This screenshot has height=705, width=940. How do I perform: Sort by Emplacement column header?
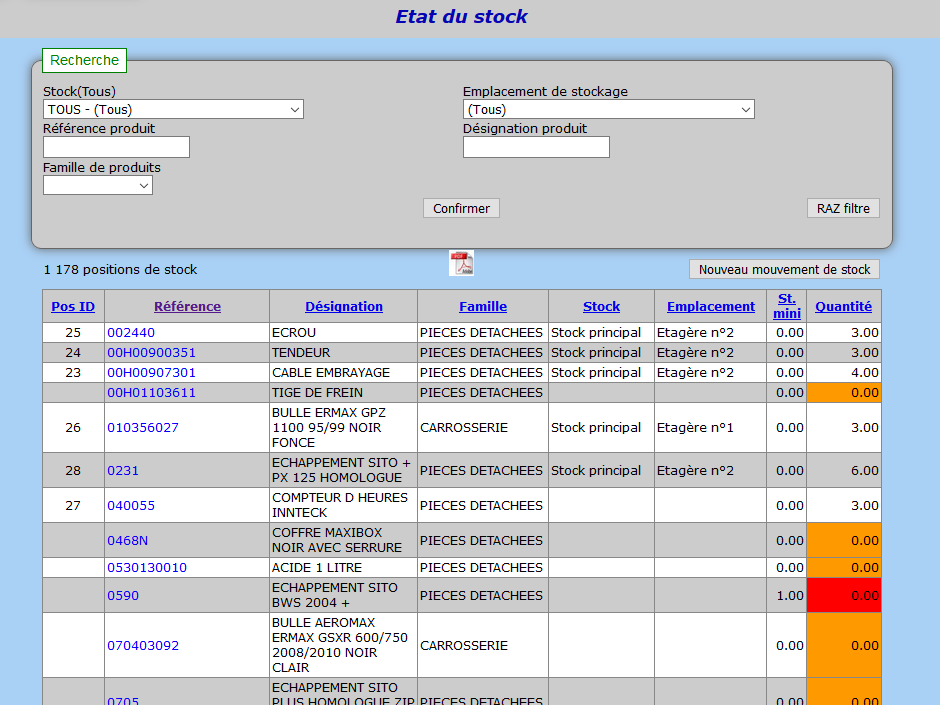coord(711,307)
